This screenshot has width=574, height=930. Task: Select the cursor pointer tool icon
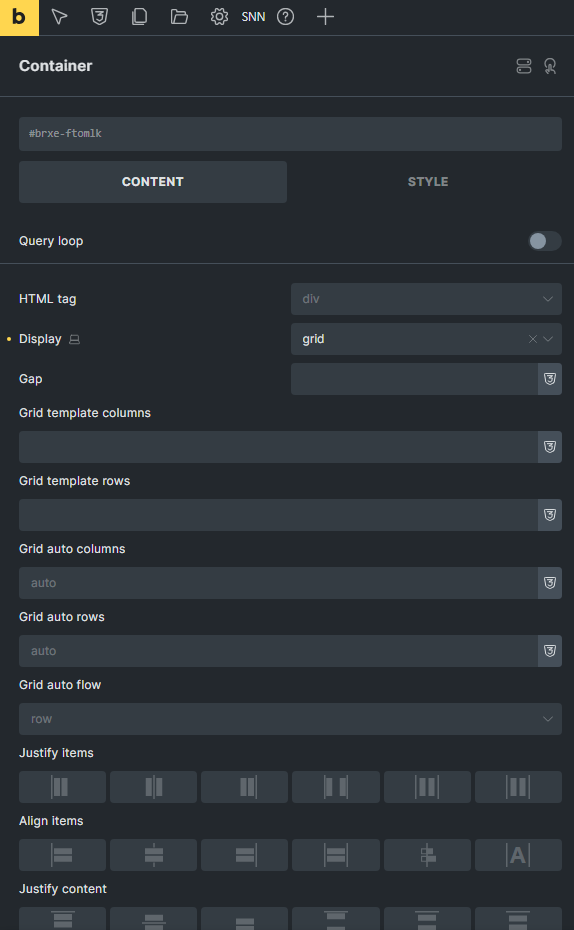click(x=59, y=17)
